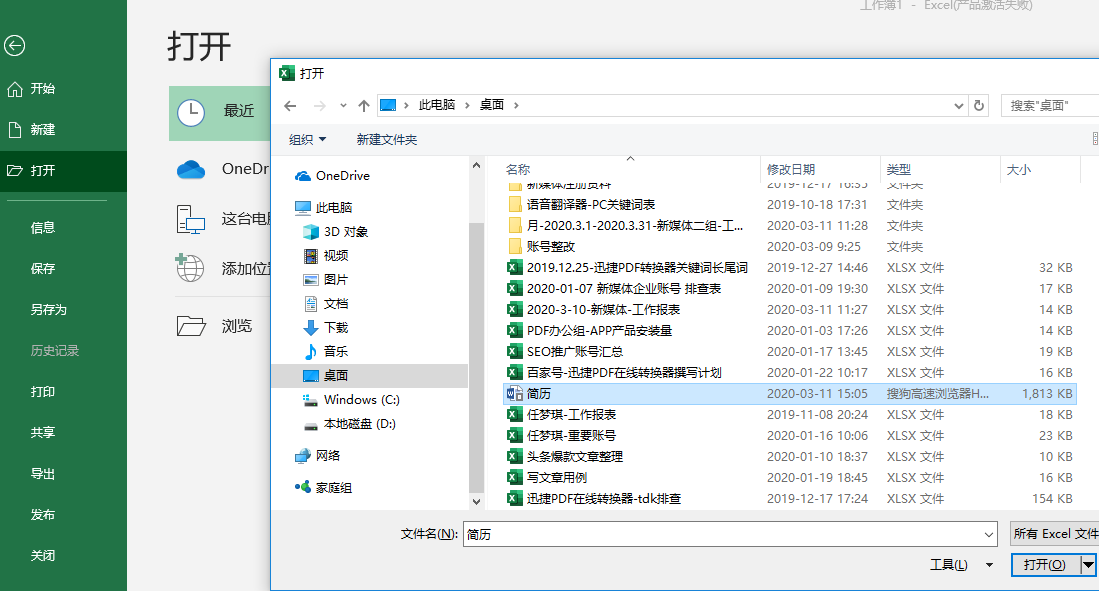Click 桌面 in address breadcrumb
1099x591 pixels.
pos(491,105)
